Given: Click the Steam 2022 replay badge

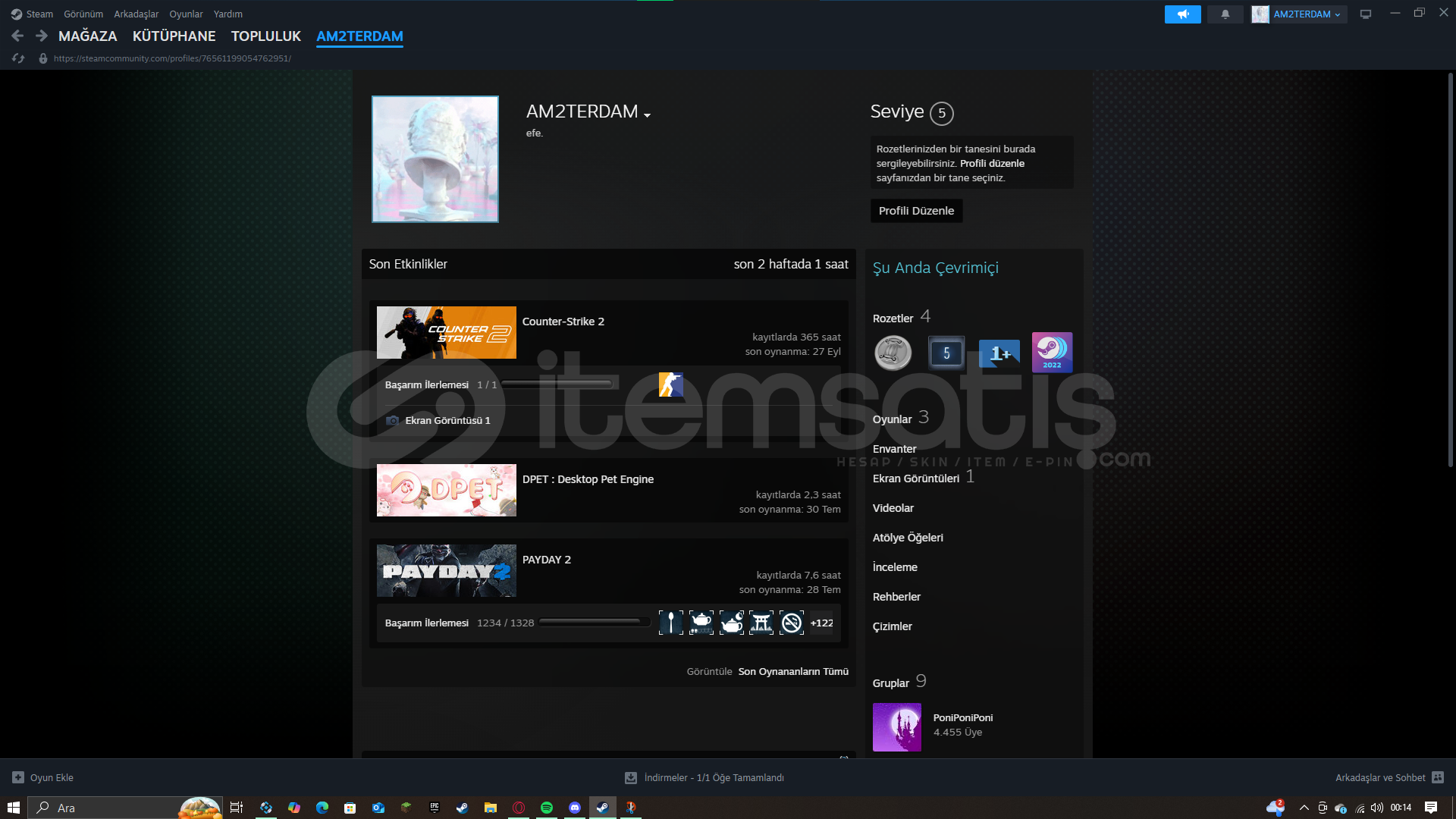Looking at the screenshot, I should pos(1052,353).
